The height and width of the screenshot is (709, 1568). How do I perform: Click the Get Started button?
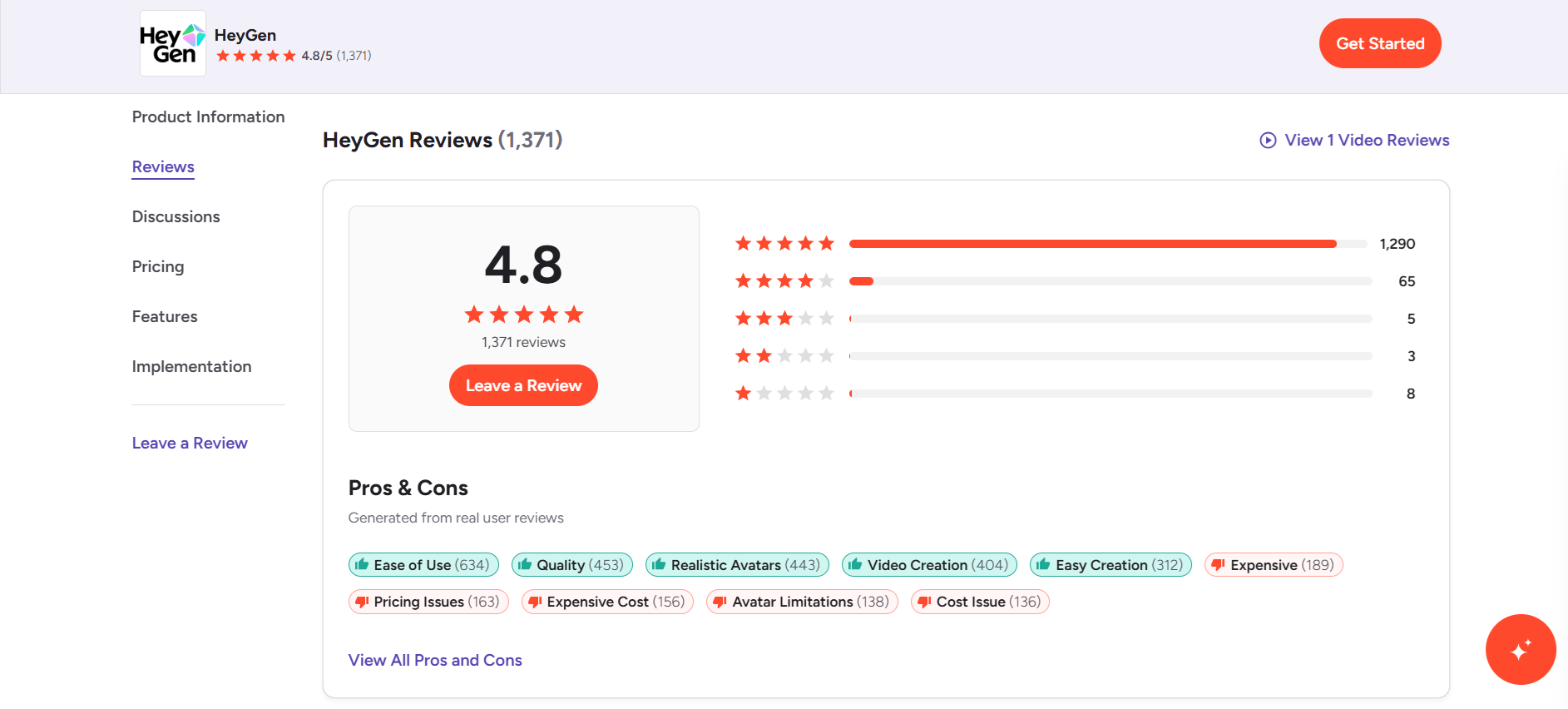1380,43
